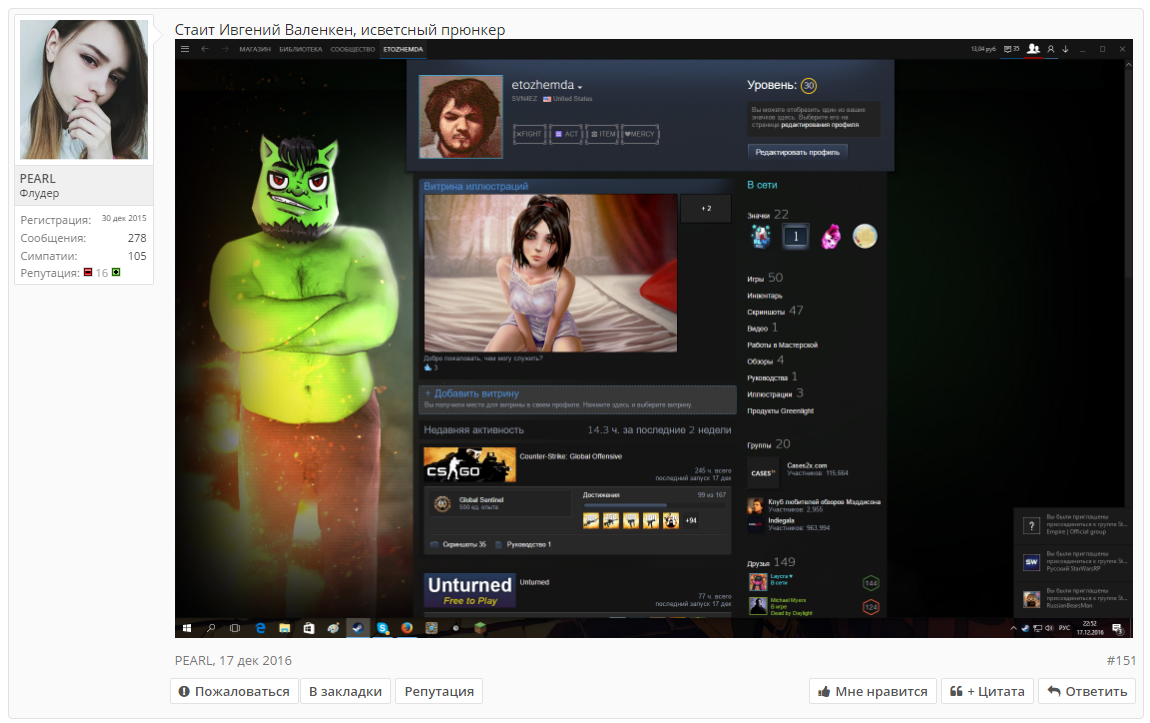This screenshot has width=1150, height=723.
Task: Open the Windows Store taskbar icon
Action: (x=309, y=628)
